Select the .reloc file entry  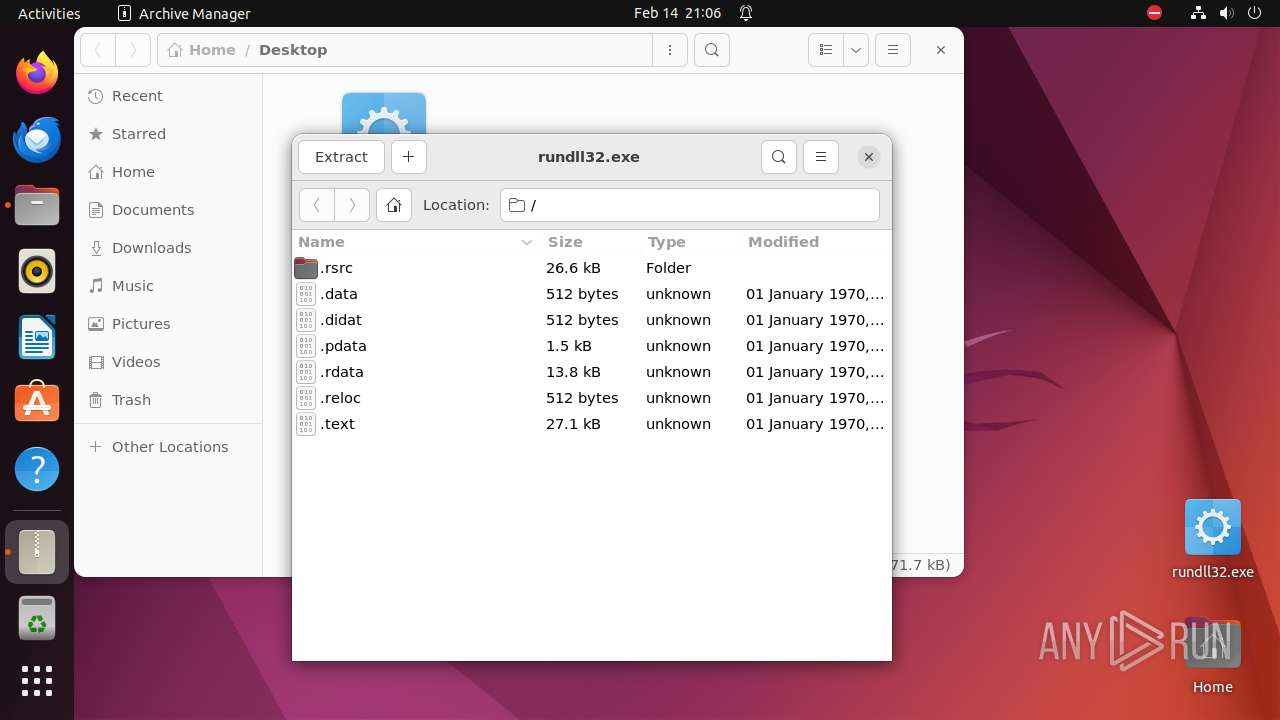click(591, 398)
